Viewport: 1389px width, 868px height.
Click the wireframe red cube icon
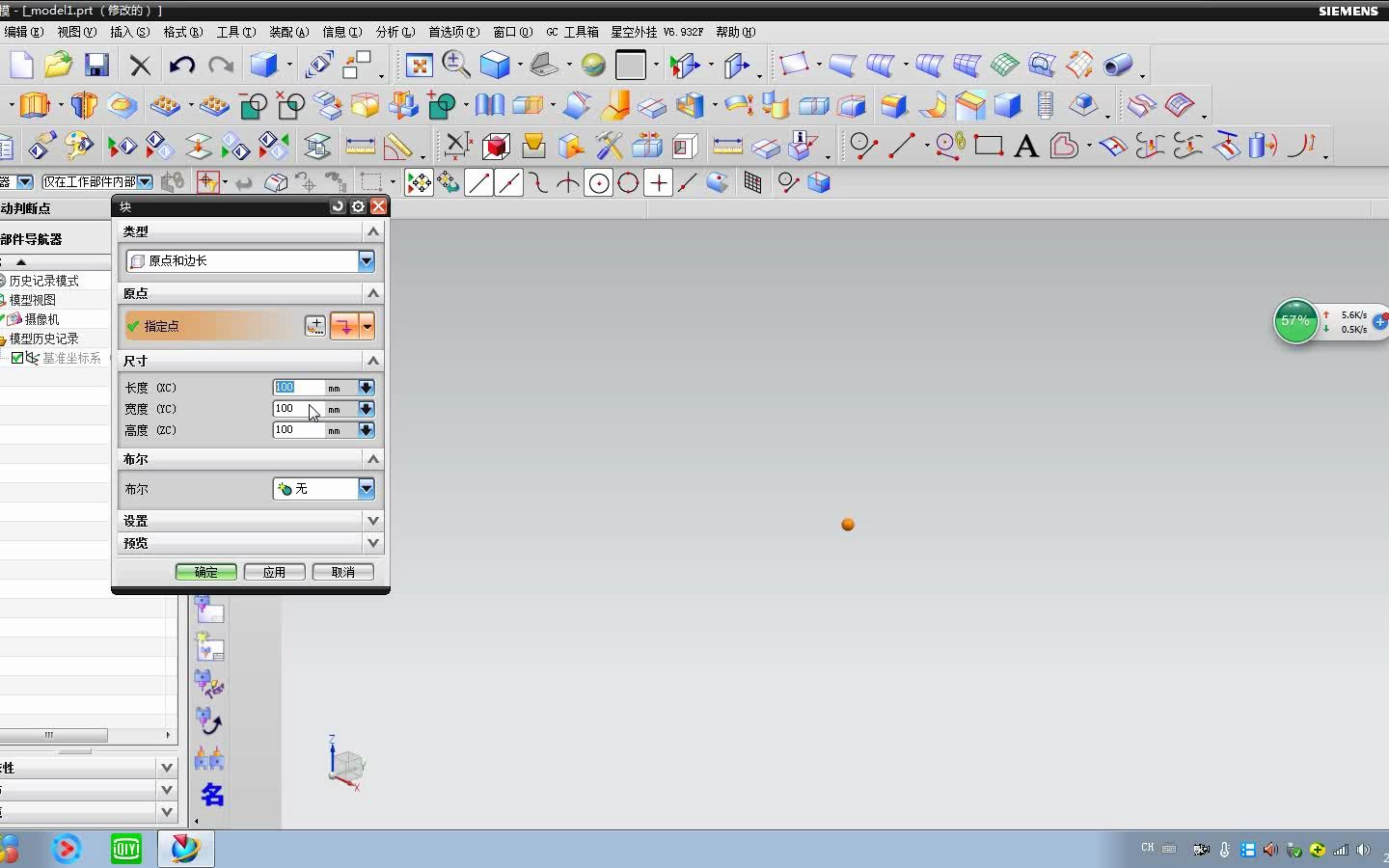tap(496, 146)
